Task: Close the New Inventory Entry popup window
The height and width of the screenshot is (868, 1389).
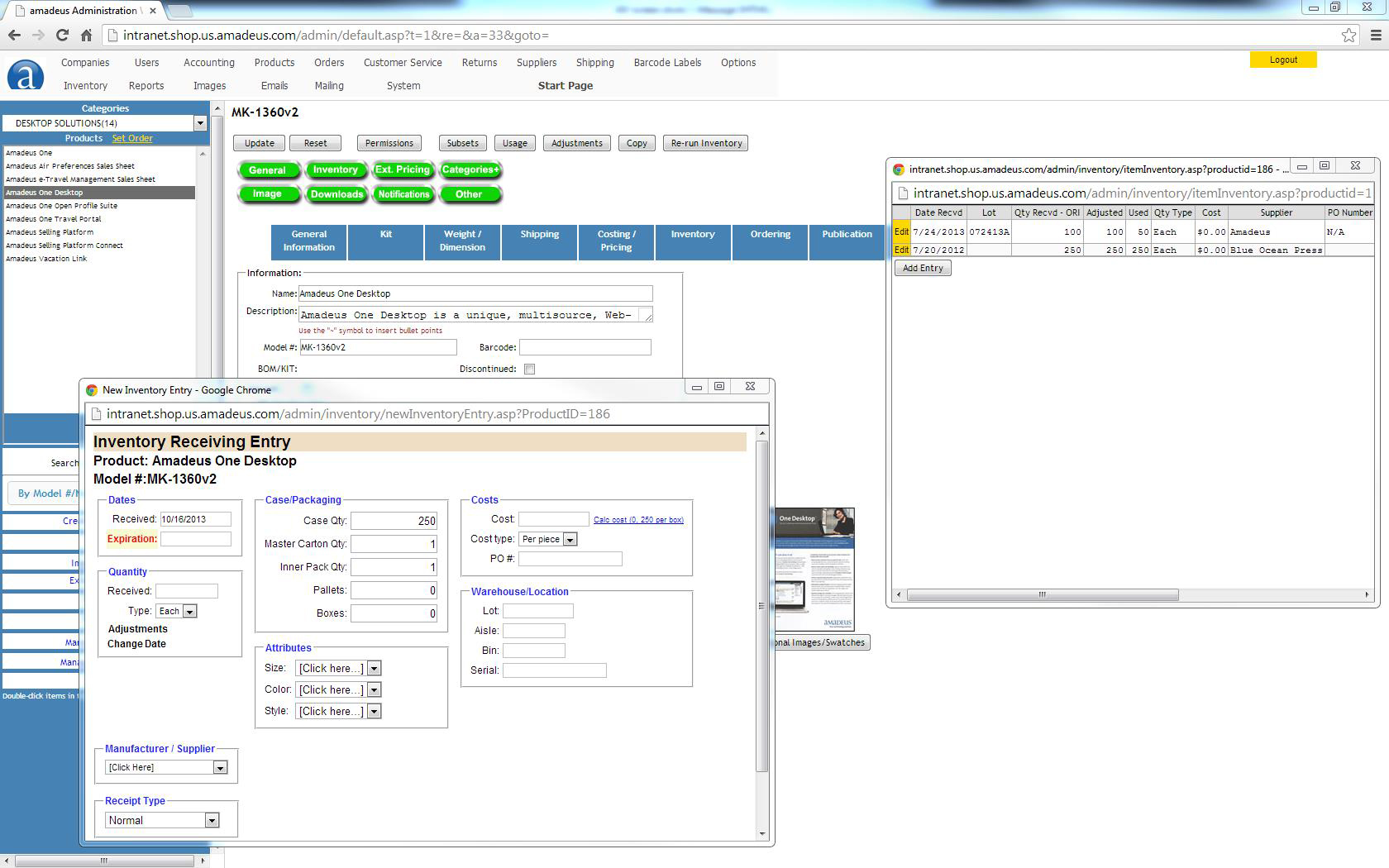Action: click(750, 386)
